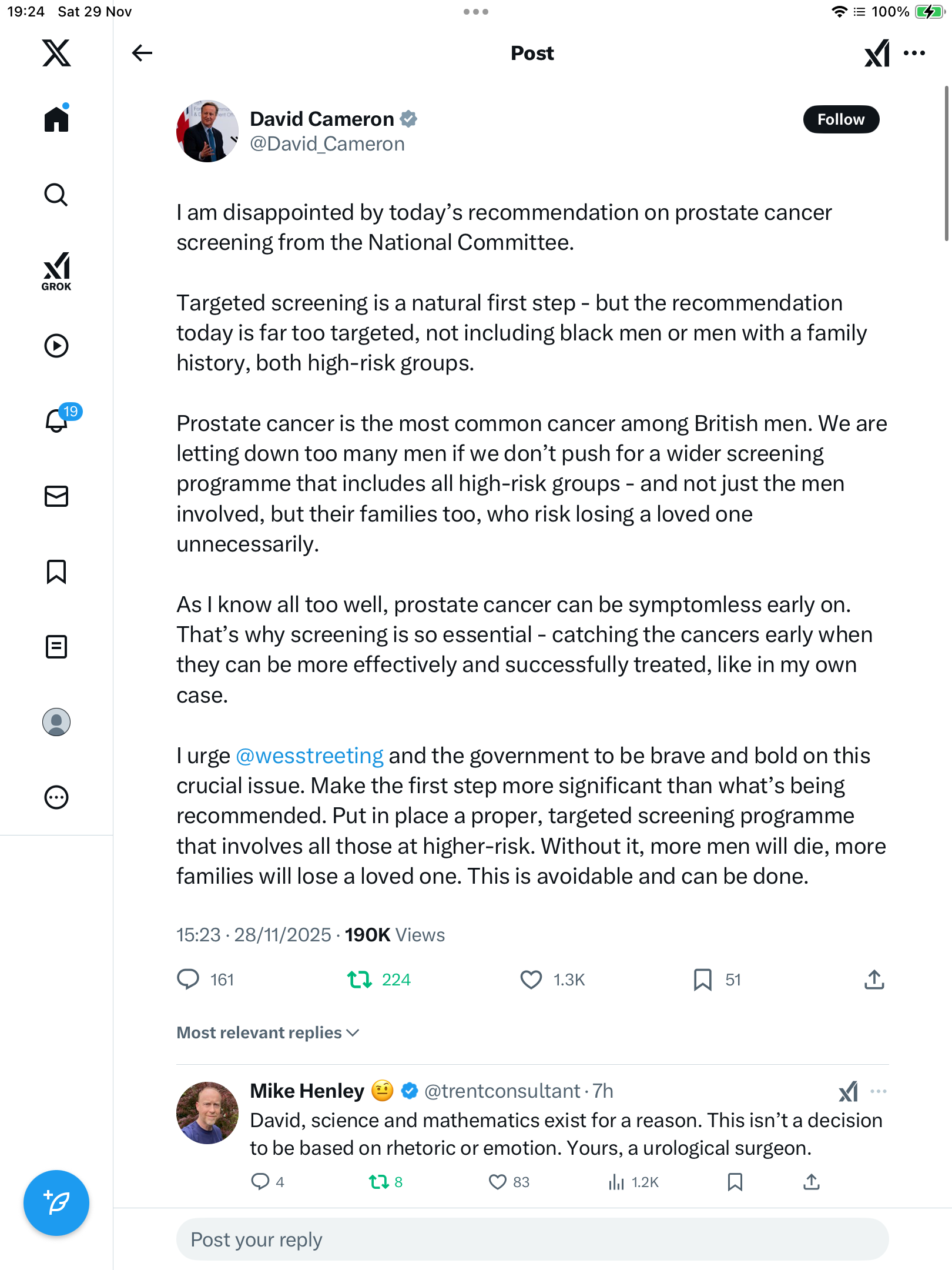This screenshot has width=952, height=1270.
Task: Open replies on the main post
Action: click(189, 980)
